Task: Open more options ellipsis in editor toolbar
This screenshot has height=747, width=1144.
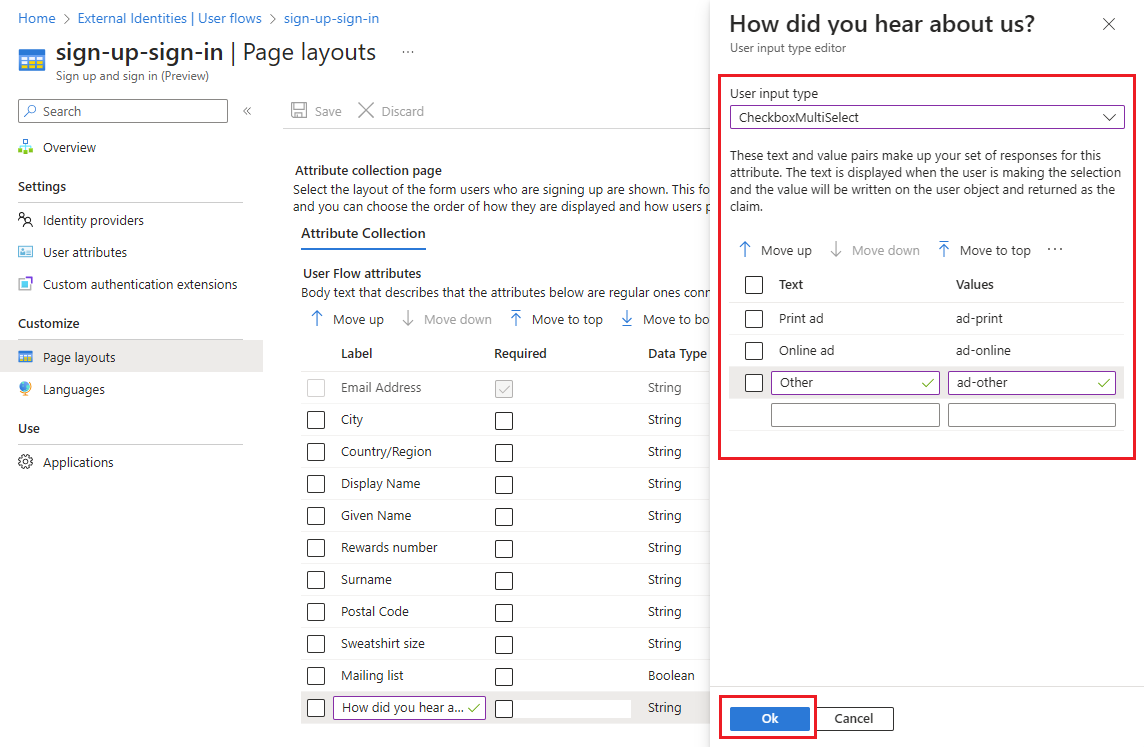Action: pyautogui.click(x=1055, y=249)
